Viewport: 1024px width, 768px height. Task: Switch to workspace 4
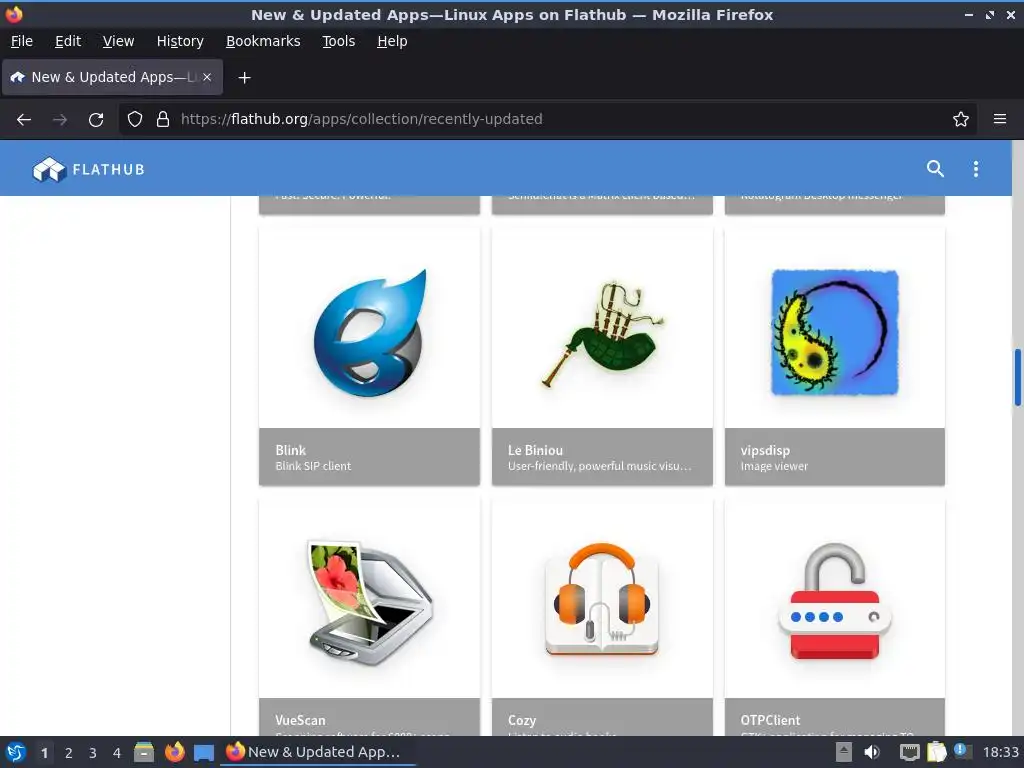click(x=117, y=753)
